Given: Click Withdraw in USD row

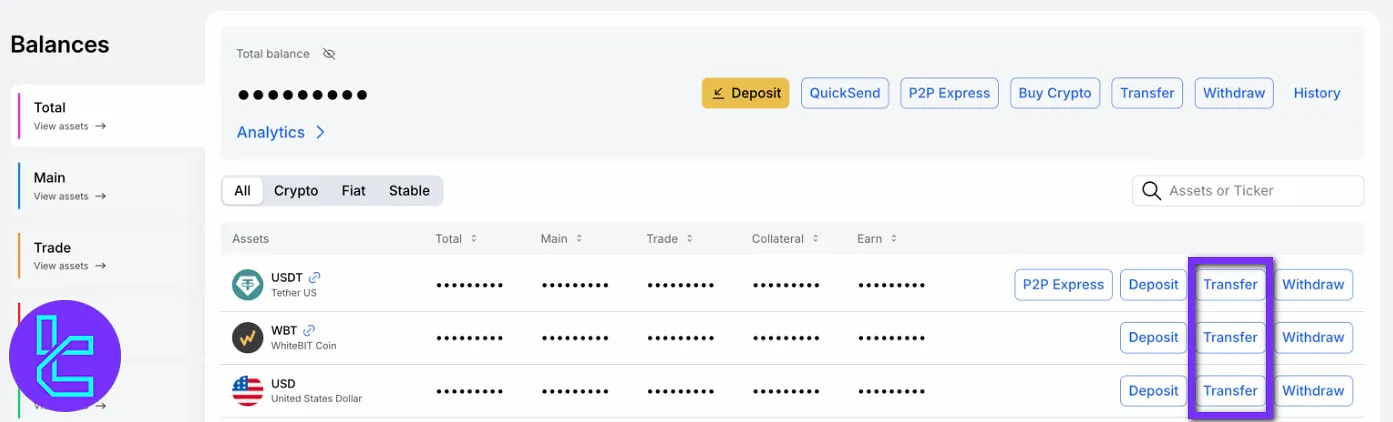Looking at the screenshot, I should pyautogui.click(x=1313, y=391).
